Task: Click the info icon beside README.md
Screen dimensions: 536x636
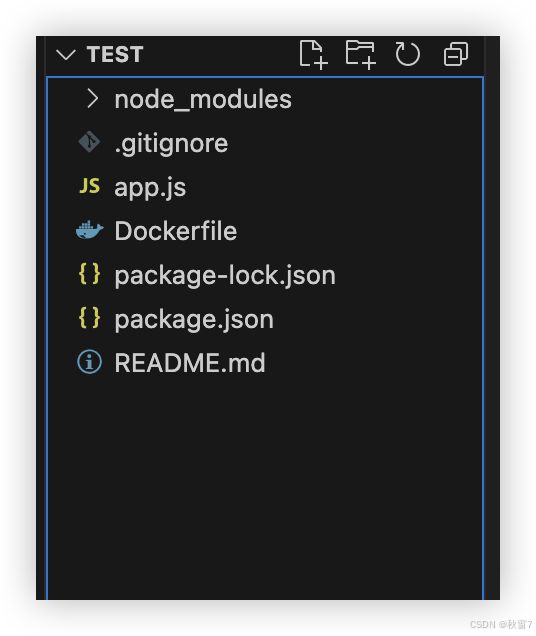Action: (x=89, y=361)
